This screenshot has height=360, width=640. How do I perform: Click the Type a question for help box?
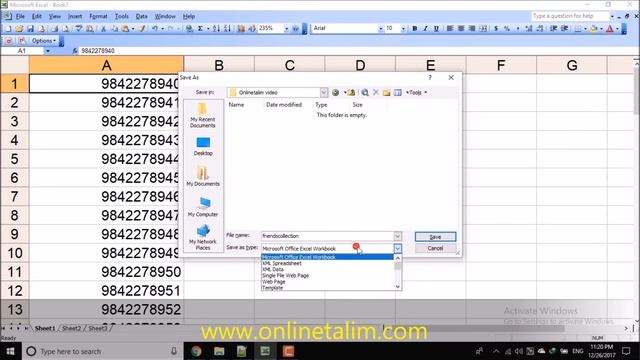tap(570, 16)
